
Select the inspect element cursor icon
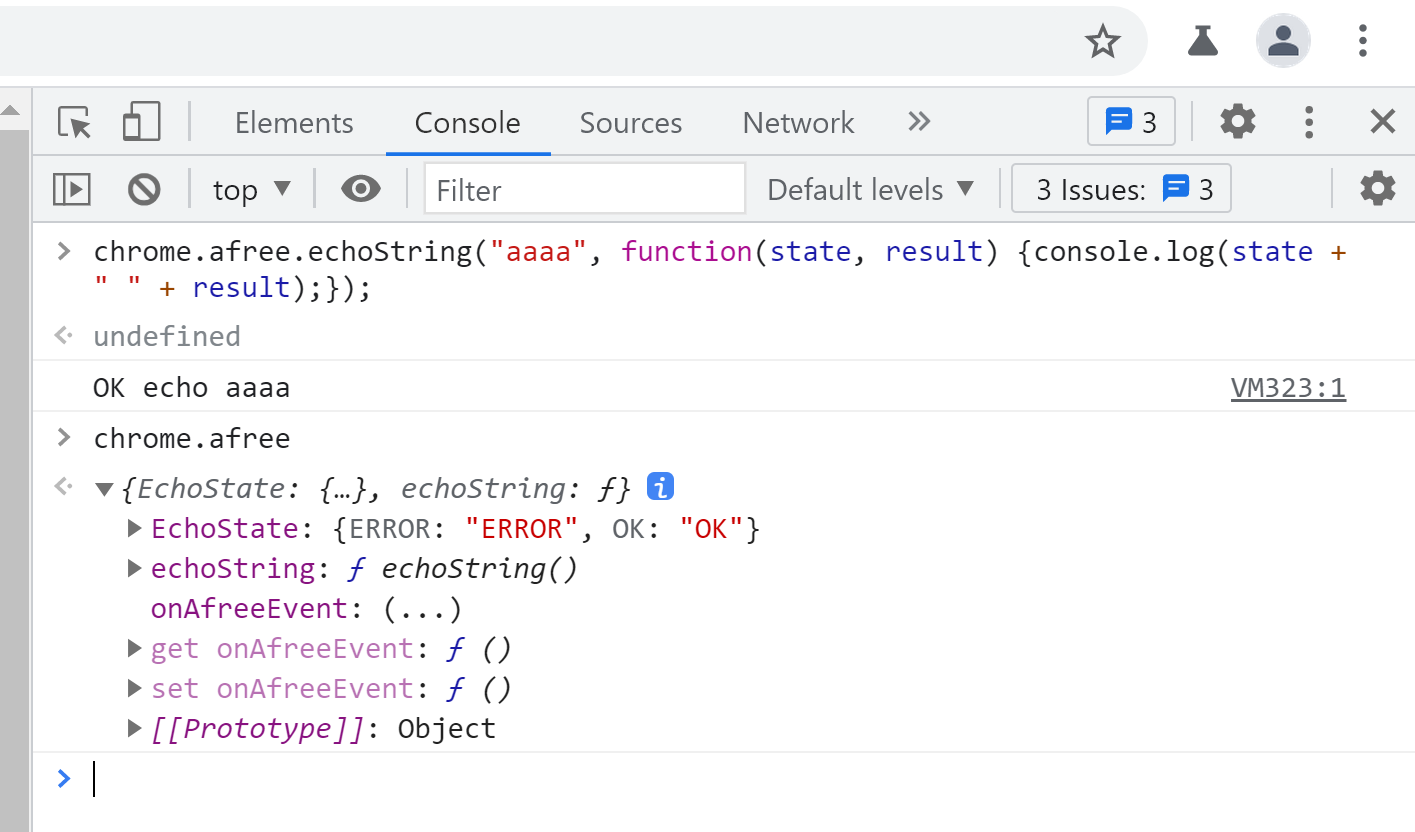tap(71, 121)
